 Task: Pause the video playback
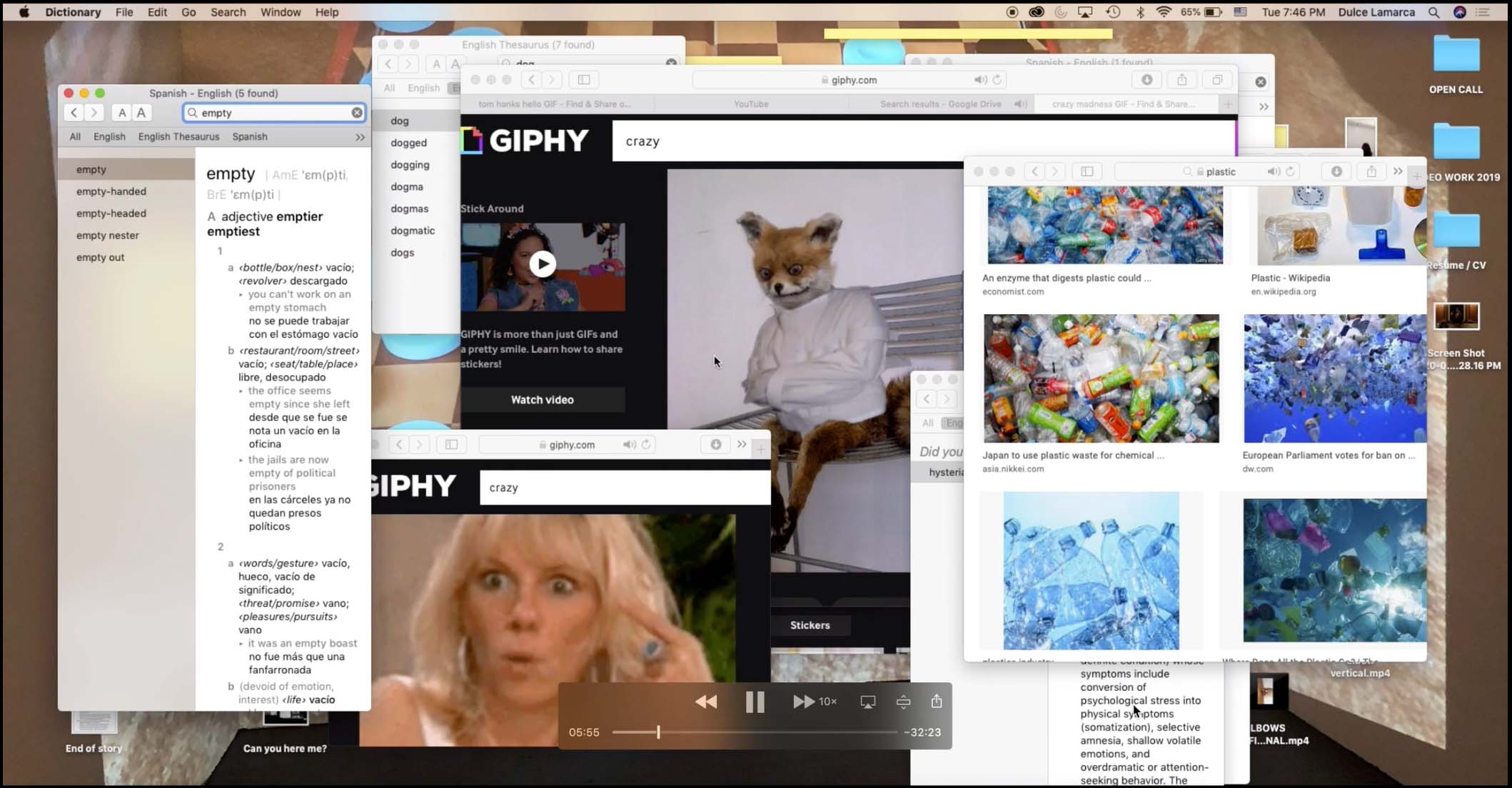pos(755,702)
